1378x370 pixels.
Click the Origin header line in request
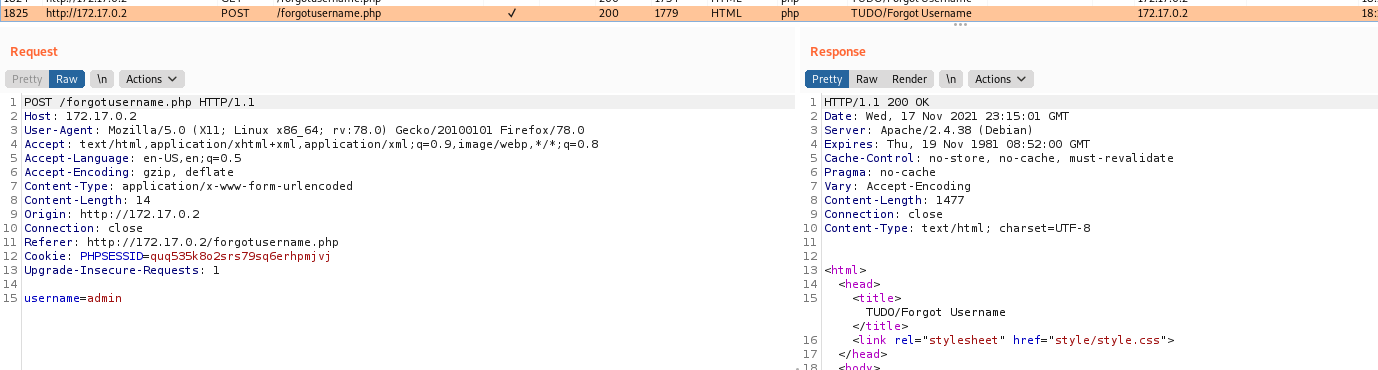coord(112,214)
